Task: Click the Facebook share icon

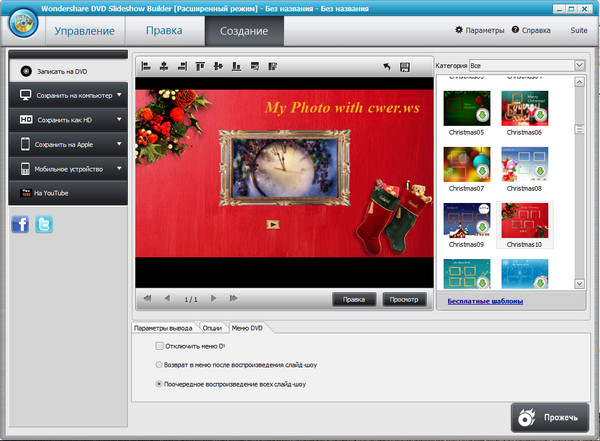Action: point(20,224)
